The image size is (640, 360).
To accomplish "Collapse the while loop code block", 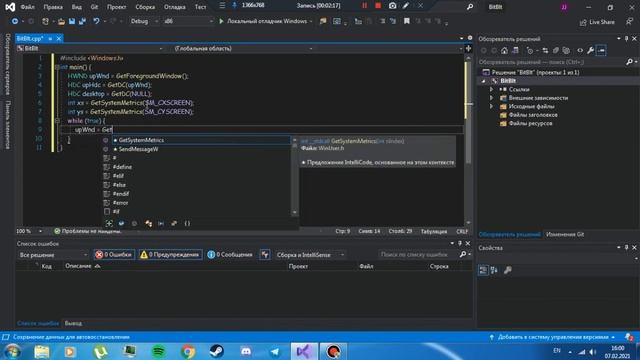I will point(57,121).
